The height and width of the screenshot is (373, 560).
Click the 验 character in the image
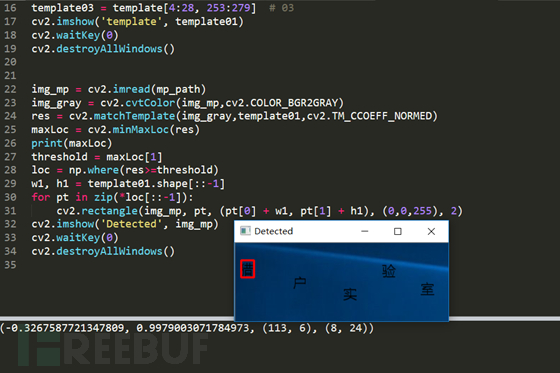click(389, 271)
